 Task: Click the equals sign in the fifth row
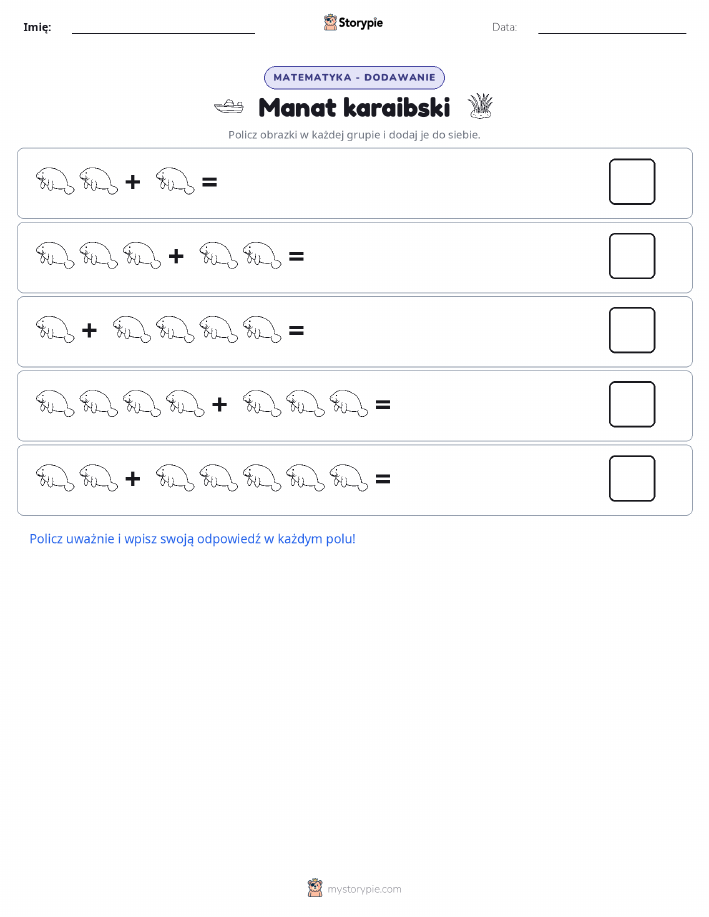click(383, 479)
